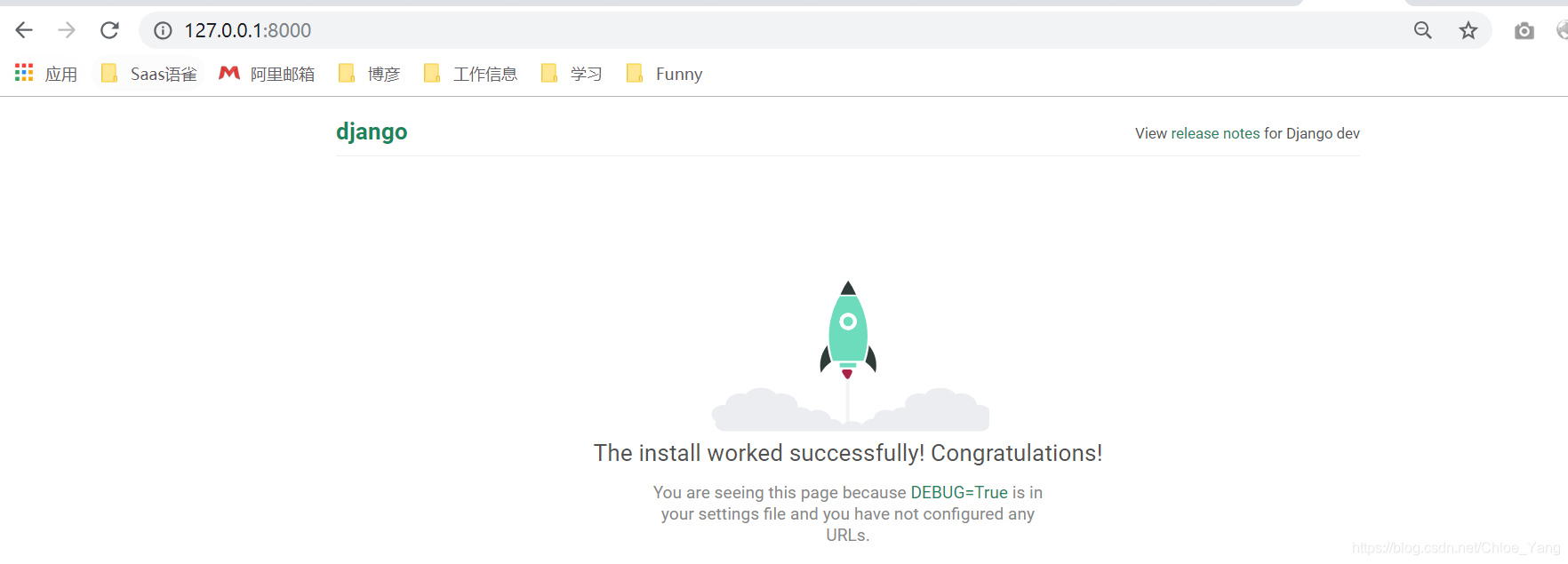
Task: Open the 工作信息 bookmark folder
Action: pyautogui.click(x=471, y=74)
